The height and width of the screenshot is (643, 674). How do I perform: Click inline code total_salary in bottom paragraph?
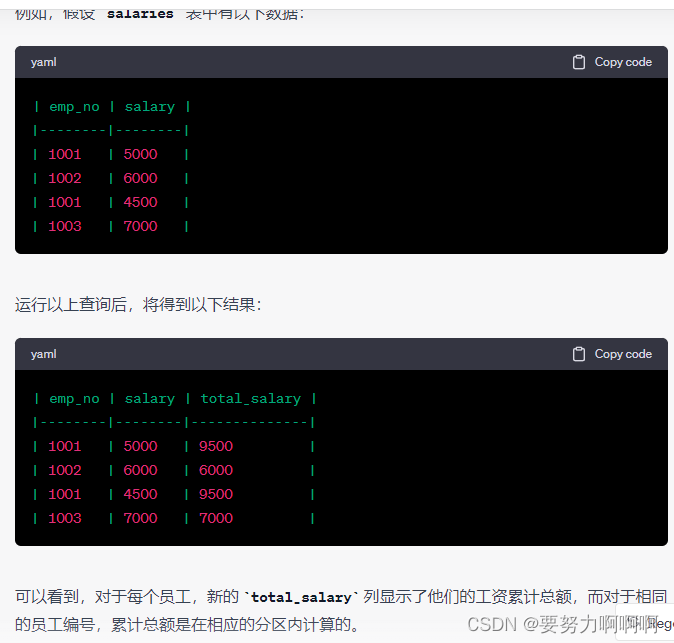[301, 597]
